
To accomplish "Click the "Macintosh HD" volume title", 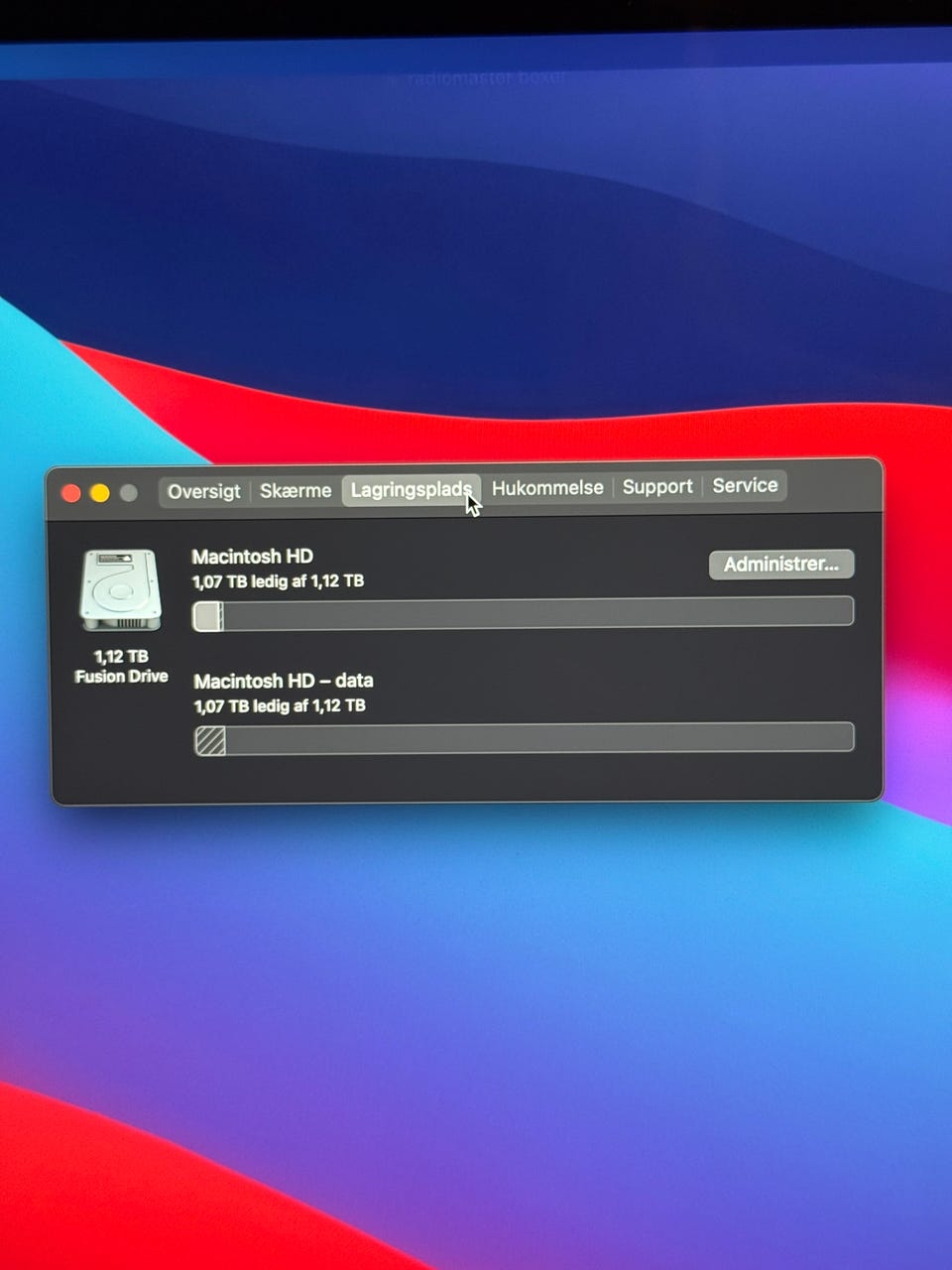I will point(252,557).
